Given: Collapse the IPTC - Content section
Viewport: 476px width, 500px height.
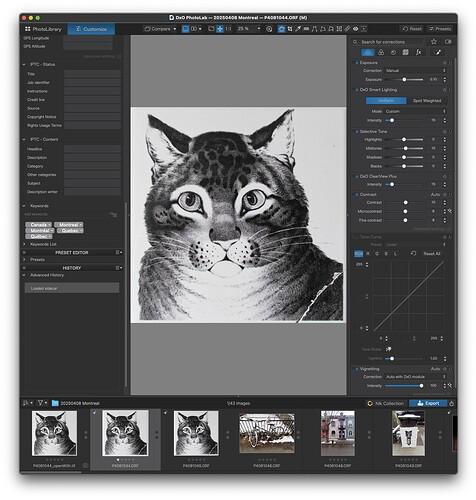Looking at the screenshot, I should point(24,139).
